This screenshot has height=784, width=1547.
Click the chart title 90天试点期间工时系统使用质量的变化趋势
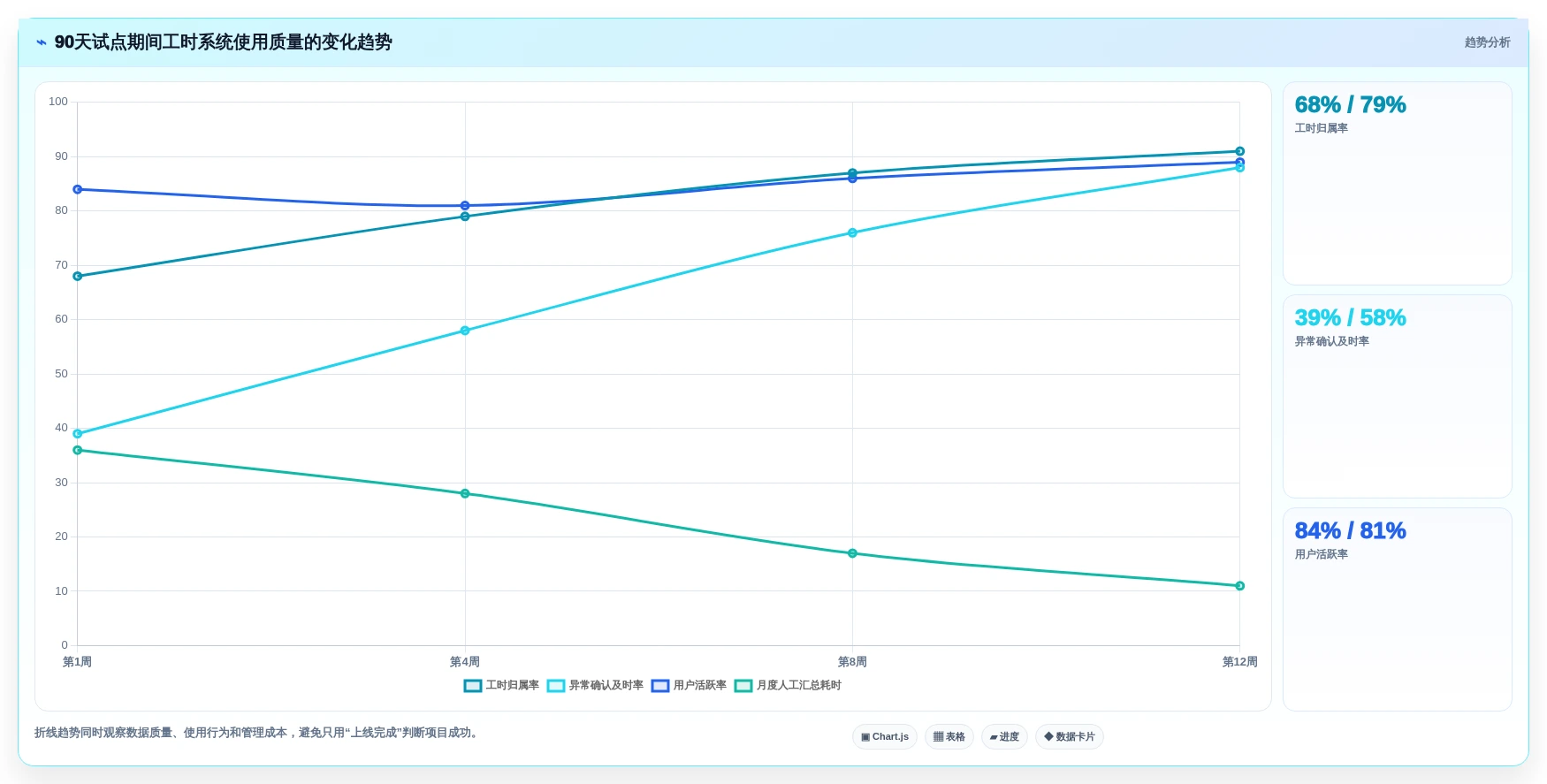[x=223, y=42]
